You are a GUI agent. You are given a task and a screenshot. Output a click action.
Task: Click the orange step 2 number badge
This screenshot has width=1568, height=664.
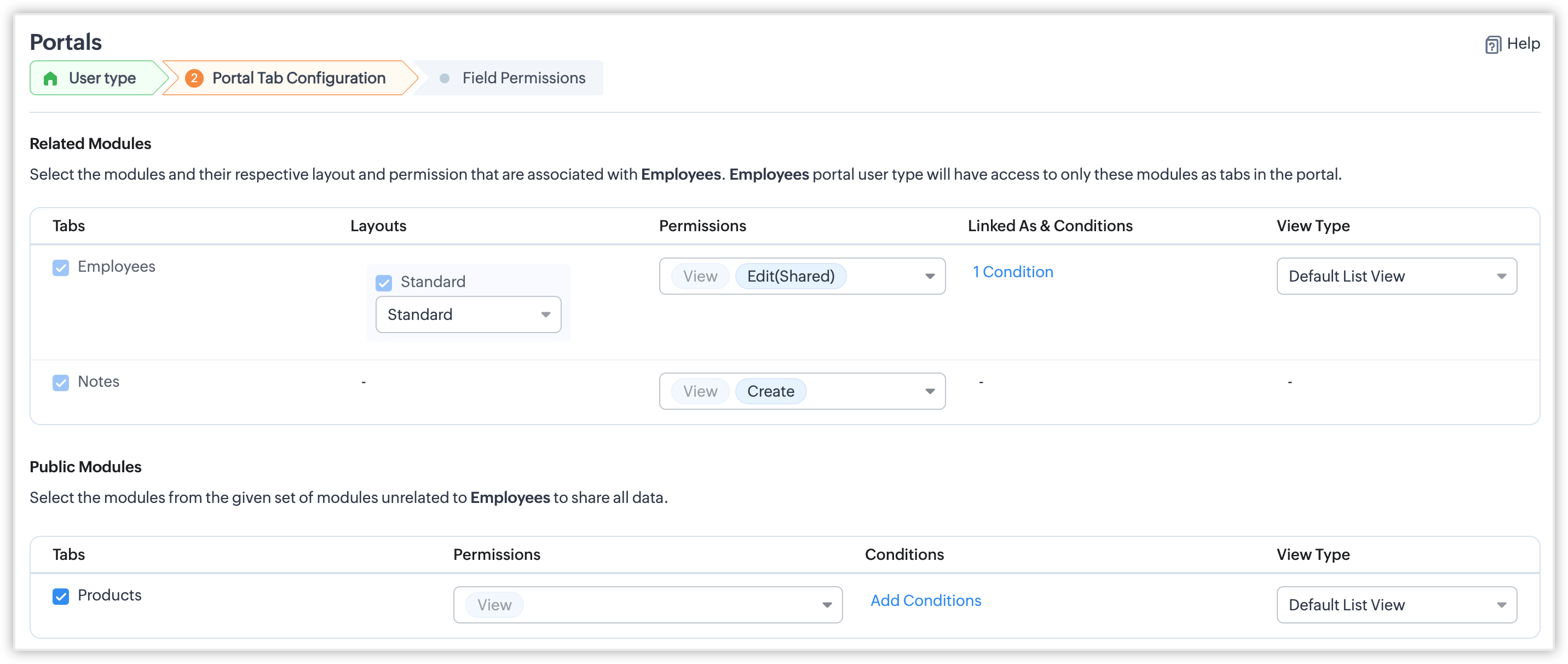click(x=194, y=78)
